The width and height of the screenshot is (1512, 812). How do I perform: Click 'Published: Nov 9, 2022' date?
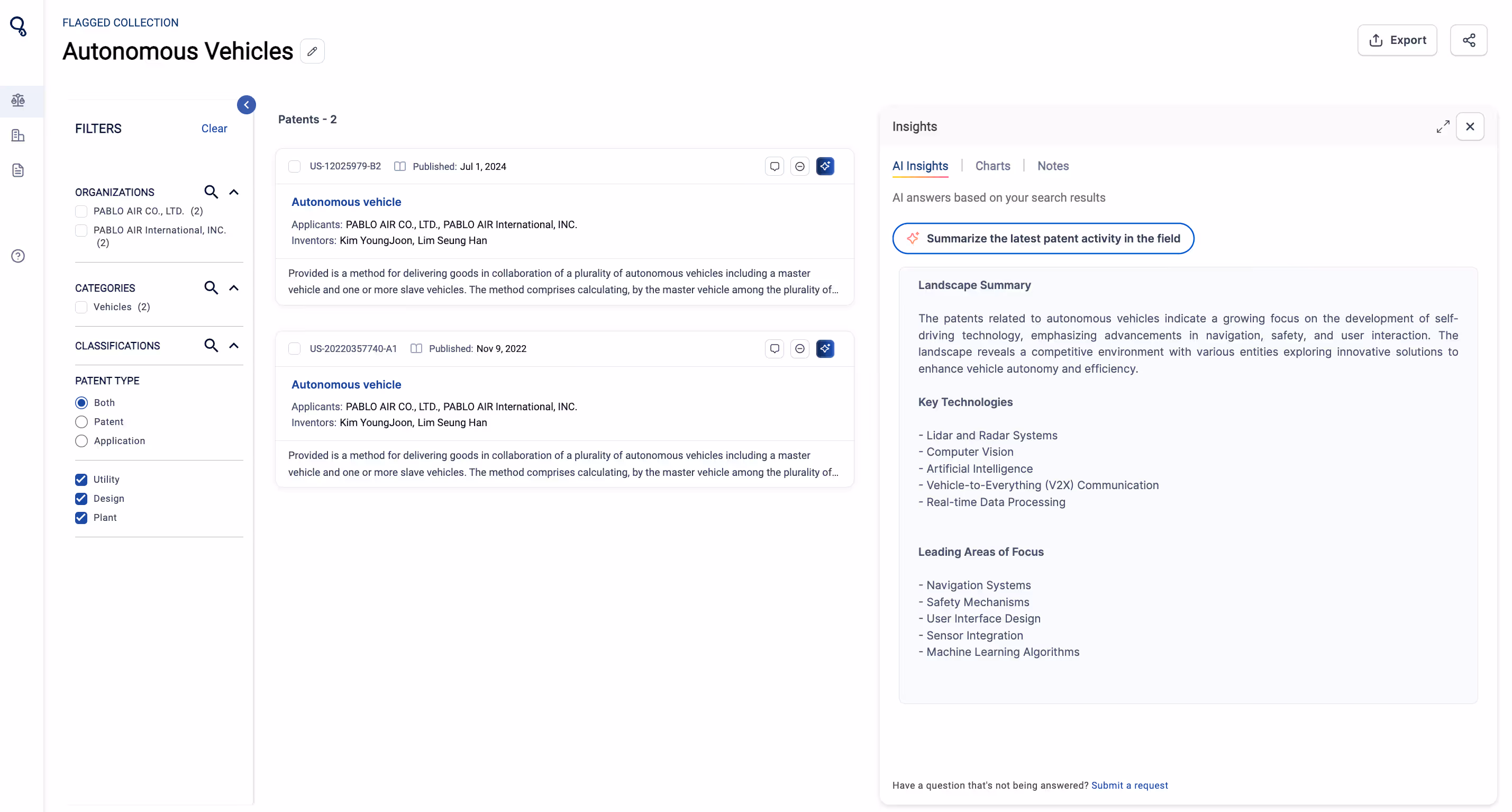pyautogui.click(x=478, y=349)
